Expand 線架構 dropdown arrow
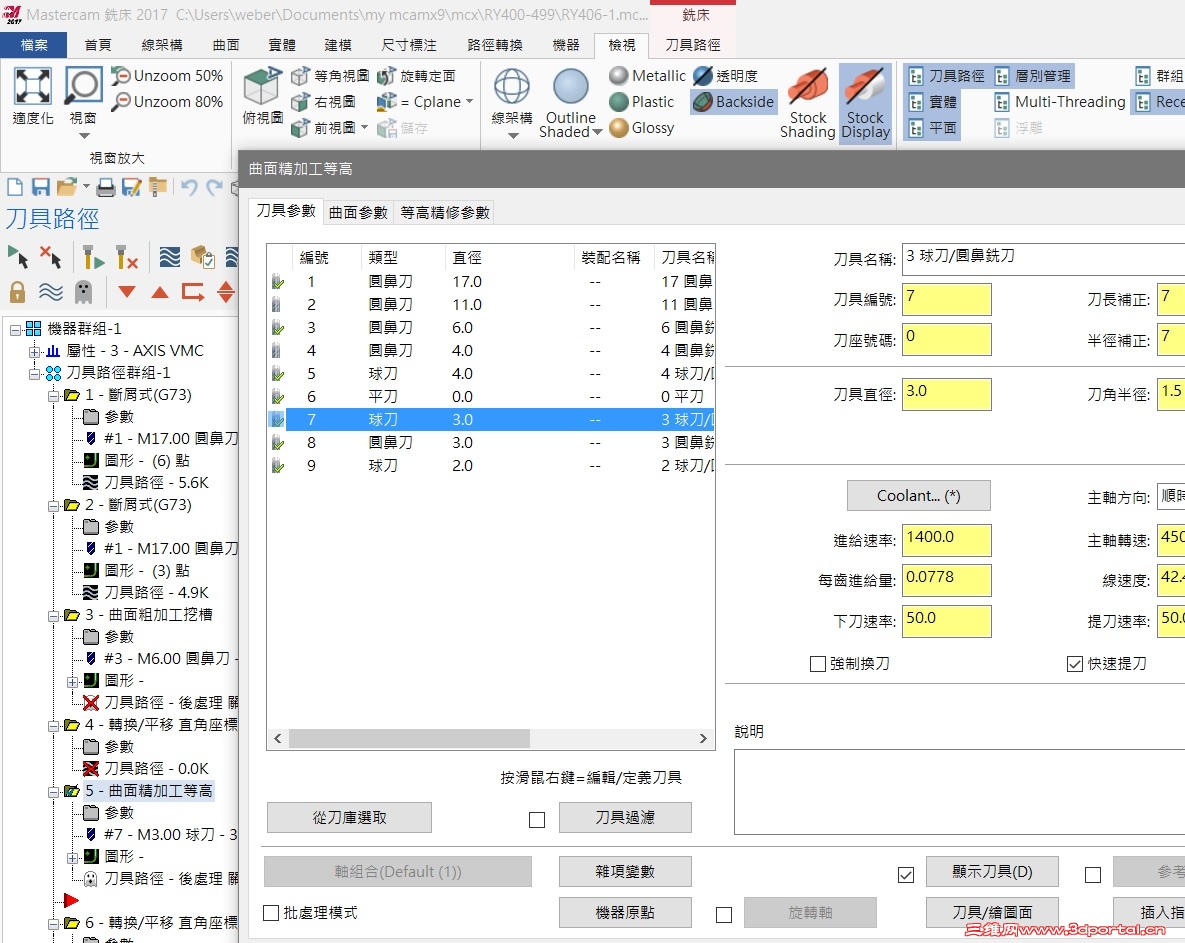This screenshot has height=943, width=1185. coord(513,135)
